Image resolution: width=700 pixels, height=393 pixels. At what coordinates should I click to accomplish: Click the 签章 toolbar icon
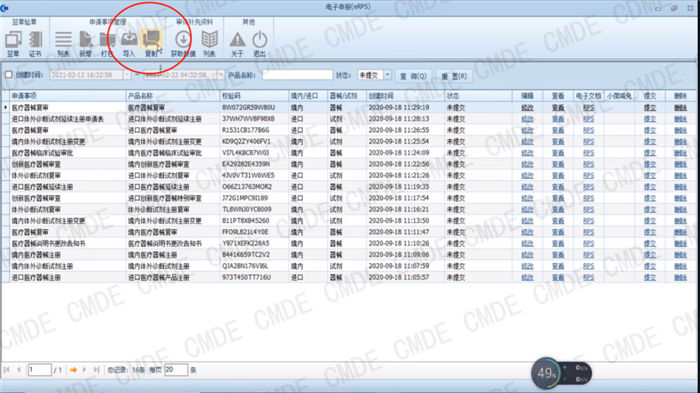(x=13, y=44)
